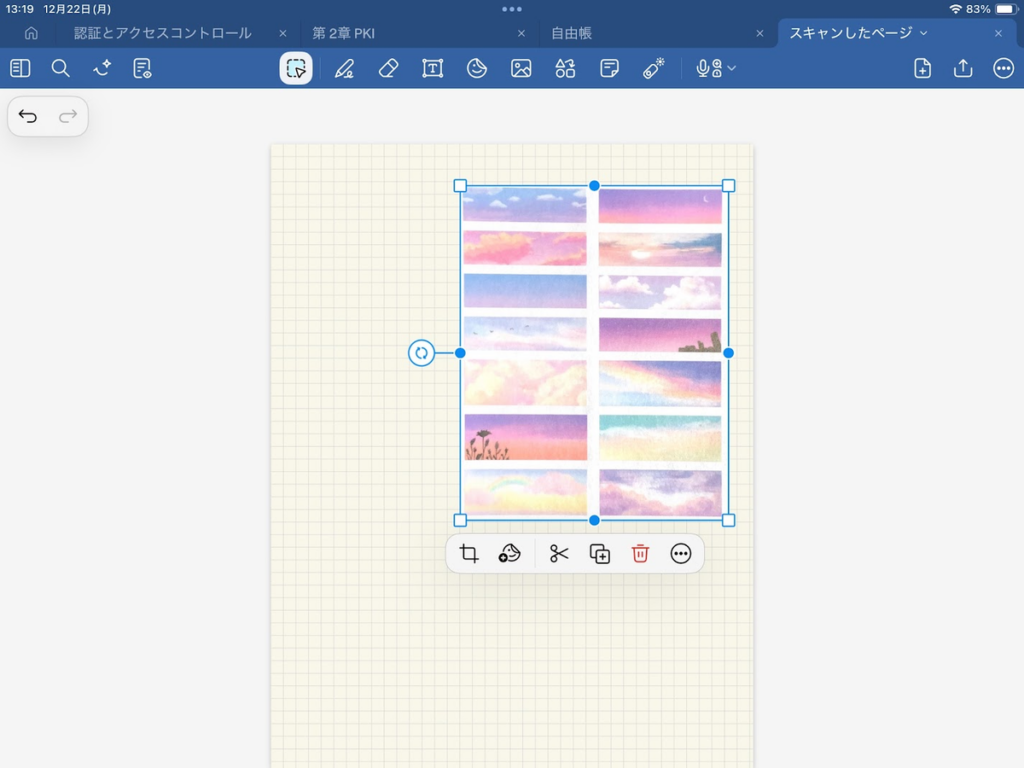Screen dimensions: 1024x768
Task: Open the Shapes tool
Action: pos(565,68)
